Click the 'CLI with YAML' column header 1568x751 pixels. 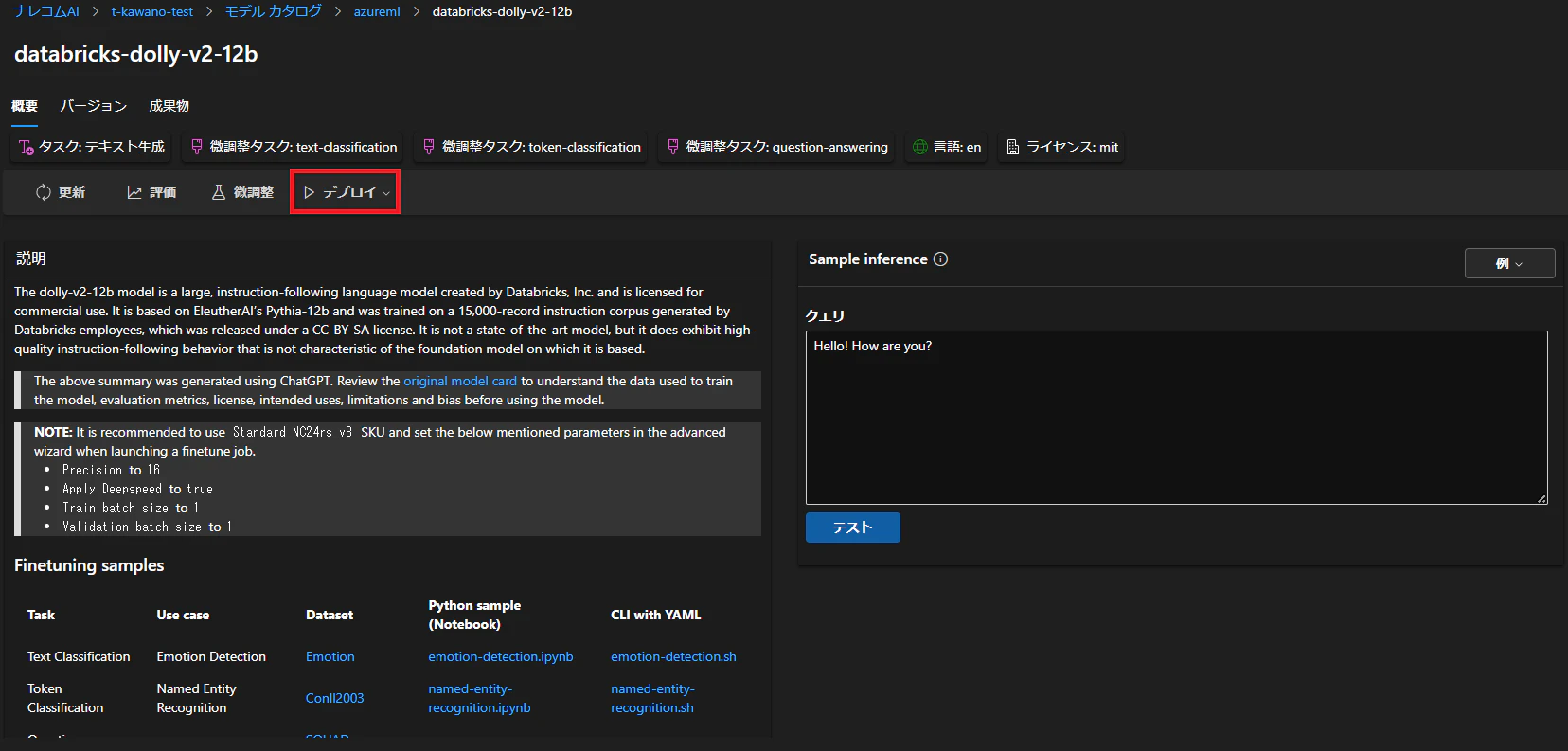click(x=656, y=615)
